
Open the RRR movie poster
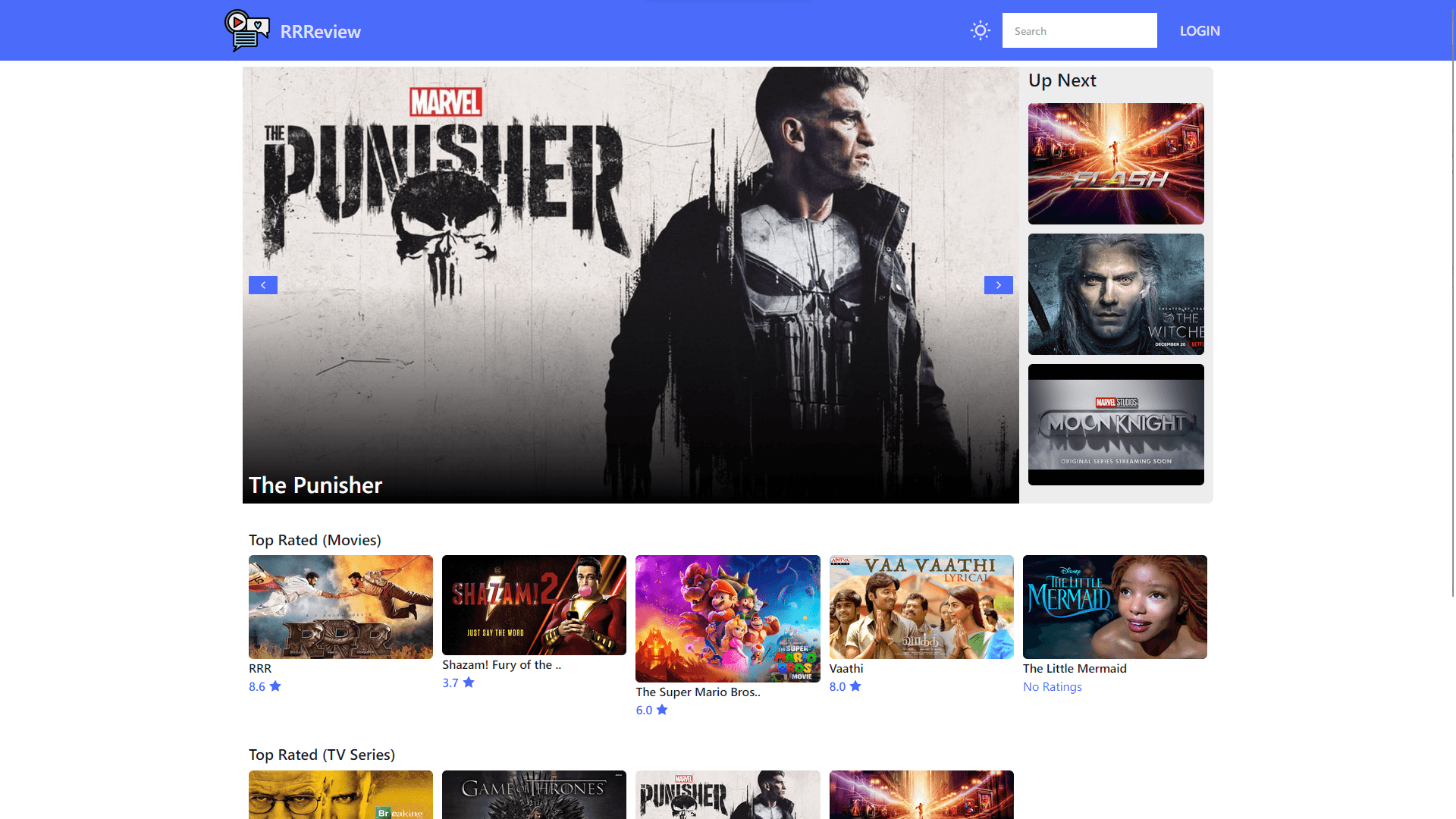340,607
